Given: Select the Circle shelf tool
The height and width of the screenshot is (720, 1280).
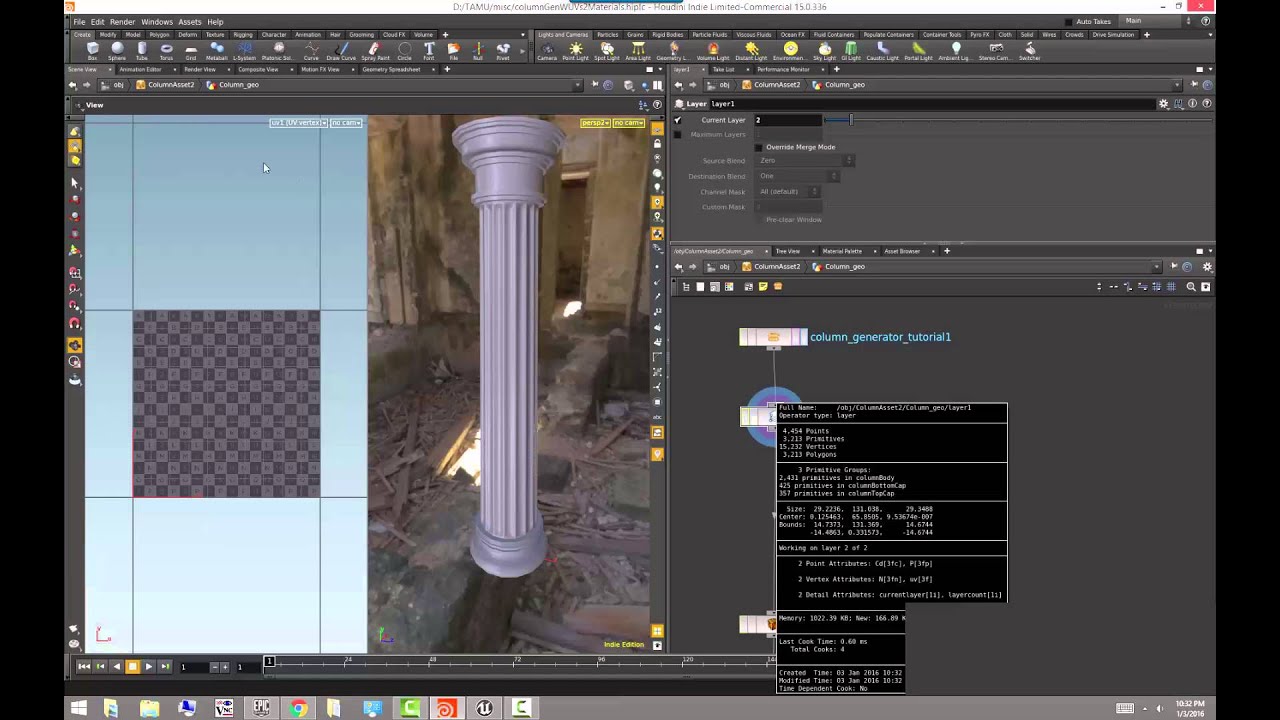Looking at the screenshot, I should point(404,51).
